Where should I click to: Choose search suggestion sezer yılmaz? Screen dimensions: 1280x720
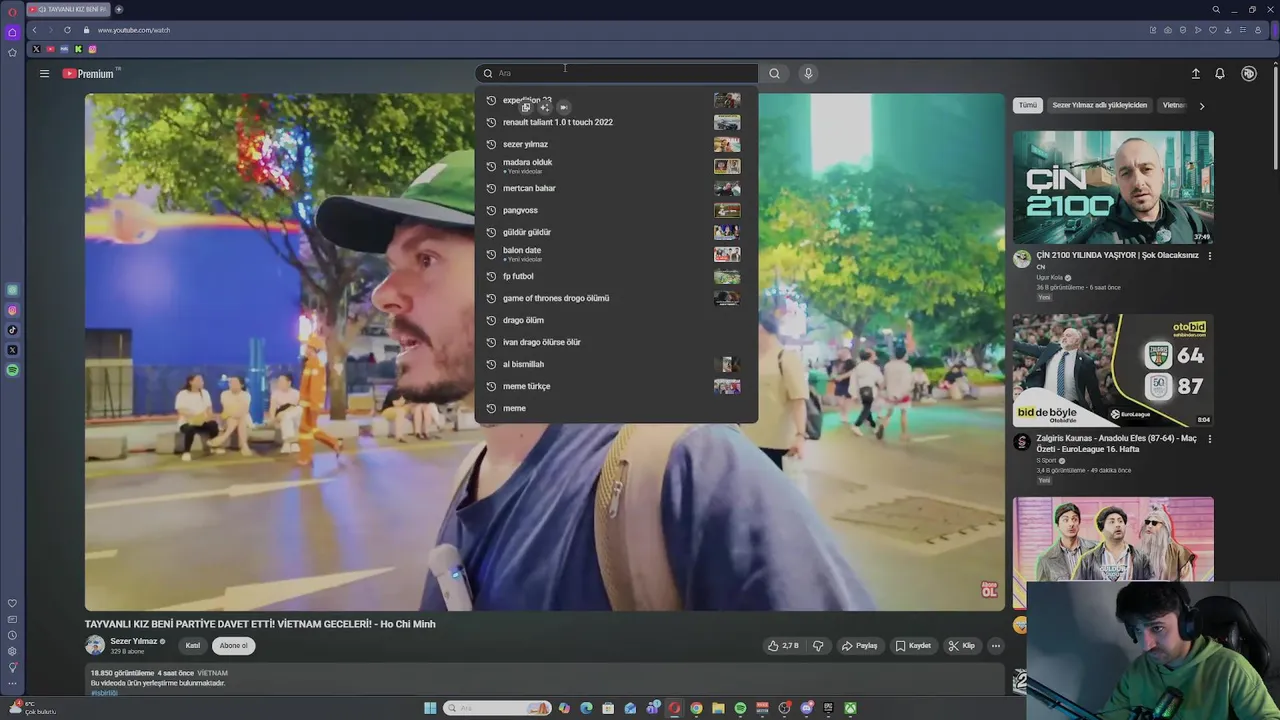click(616, 144)
